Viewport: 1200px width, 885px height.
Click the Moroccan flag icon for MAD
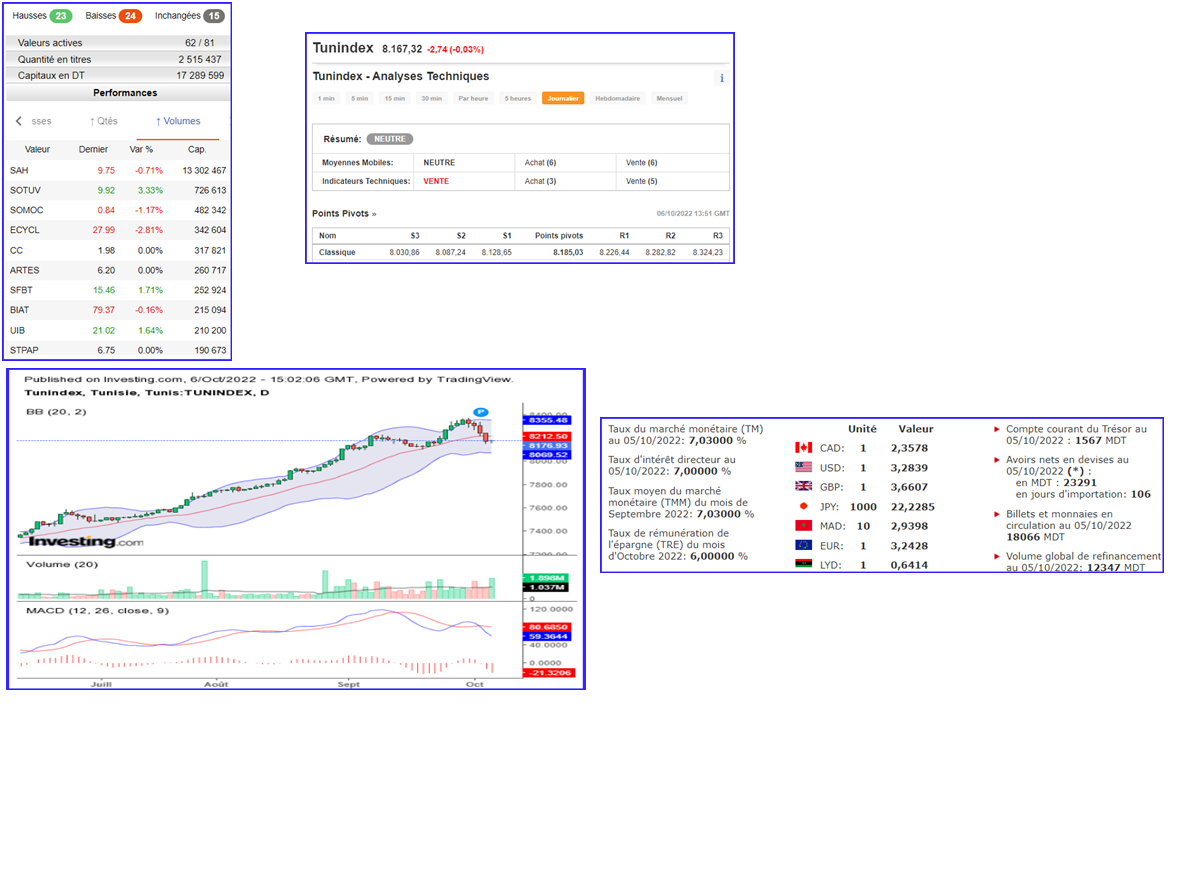point(802,526)
